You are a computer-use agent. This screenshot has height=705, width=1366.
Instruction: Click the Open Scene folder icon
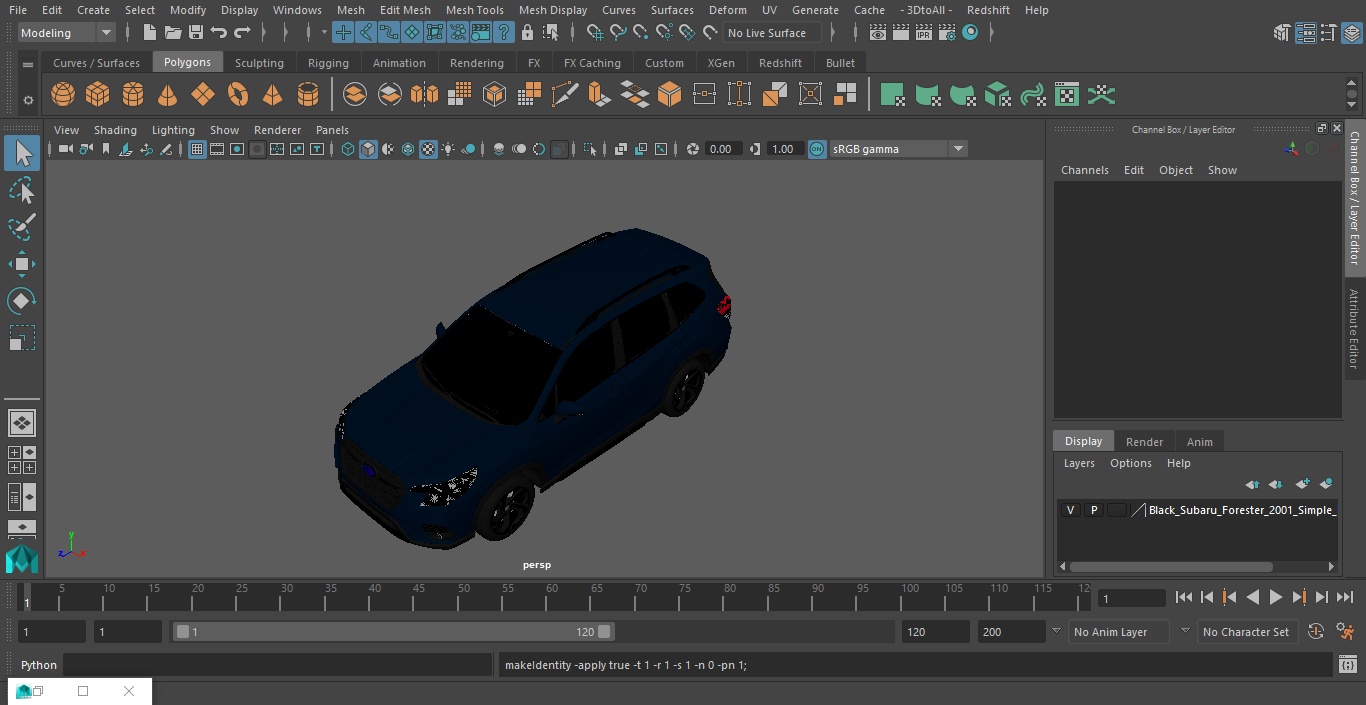(x=173, y=33)
